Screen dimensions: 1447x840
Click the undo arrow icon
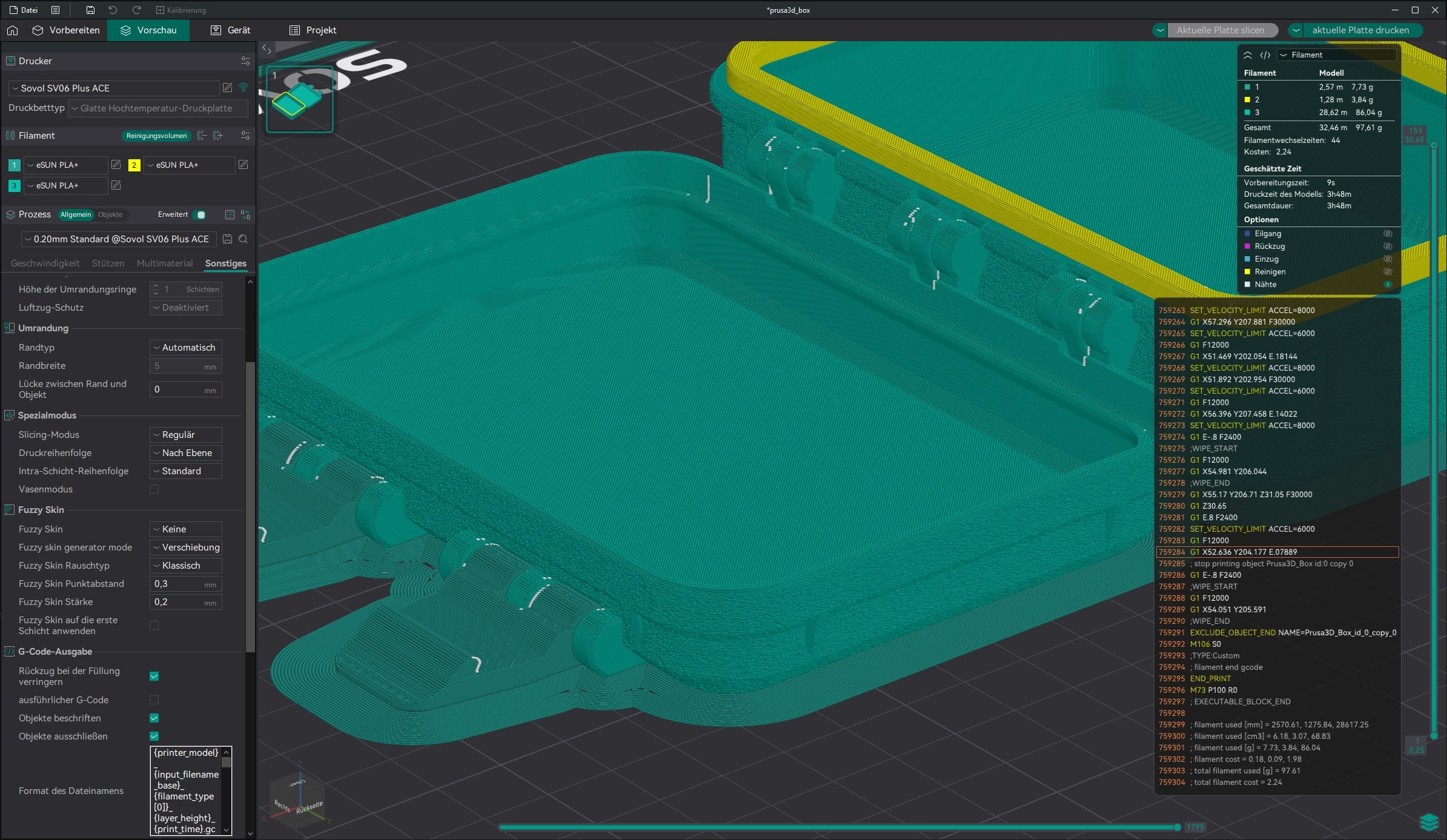(x=113, y=10)
